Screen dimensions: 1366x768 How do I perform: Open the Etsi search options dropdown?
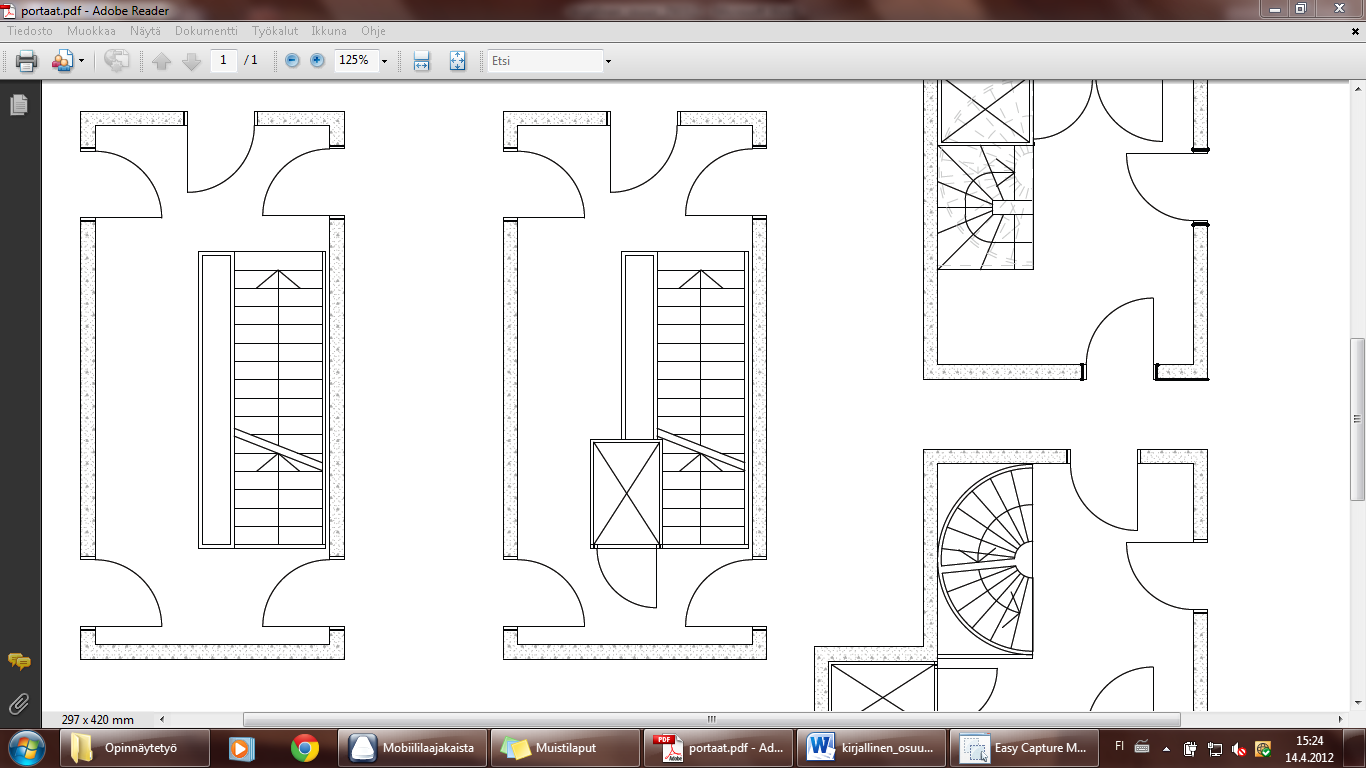[x=608, y=61]
